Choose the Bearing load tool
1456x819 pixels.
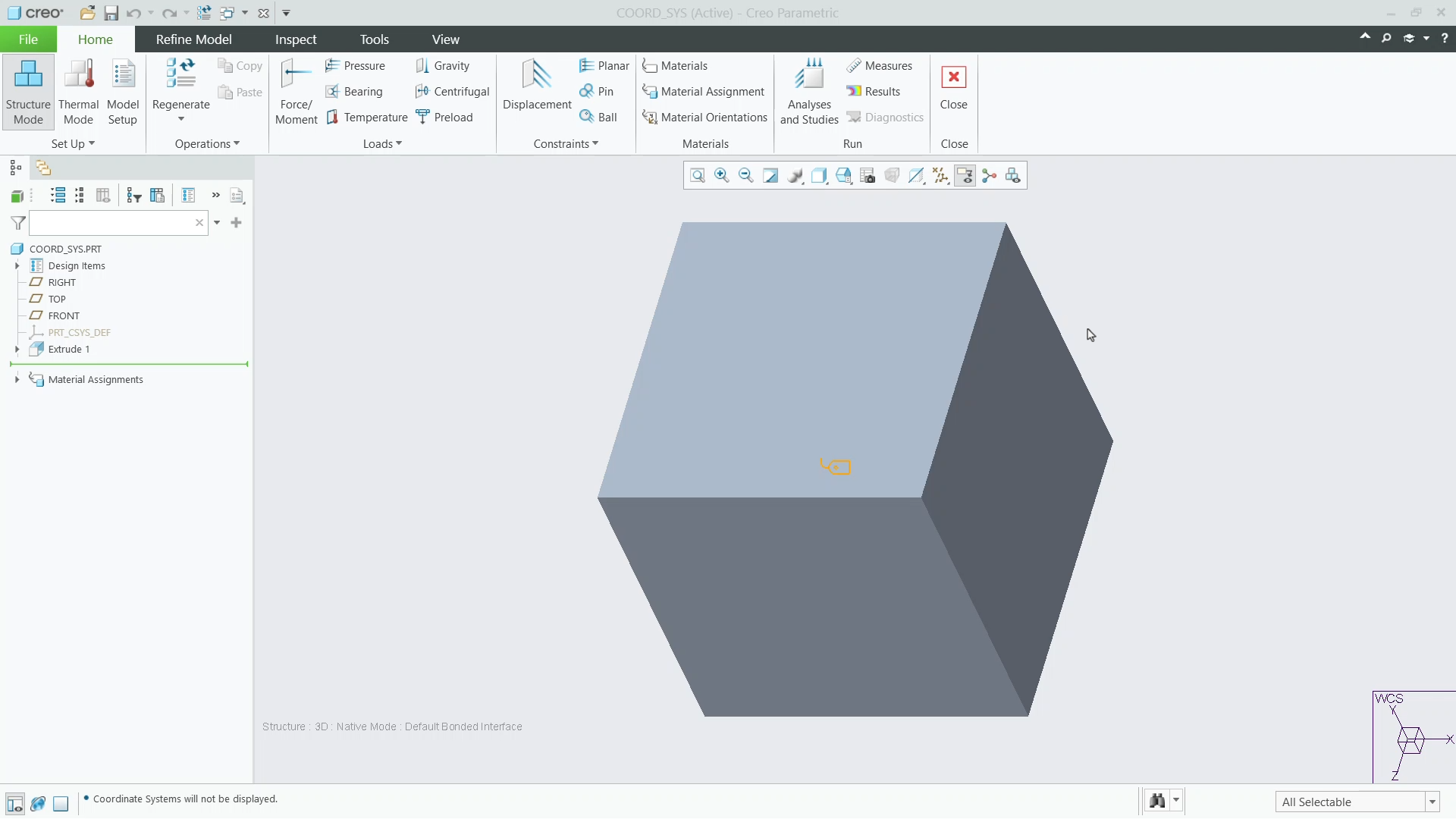[354, 92]
